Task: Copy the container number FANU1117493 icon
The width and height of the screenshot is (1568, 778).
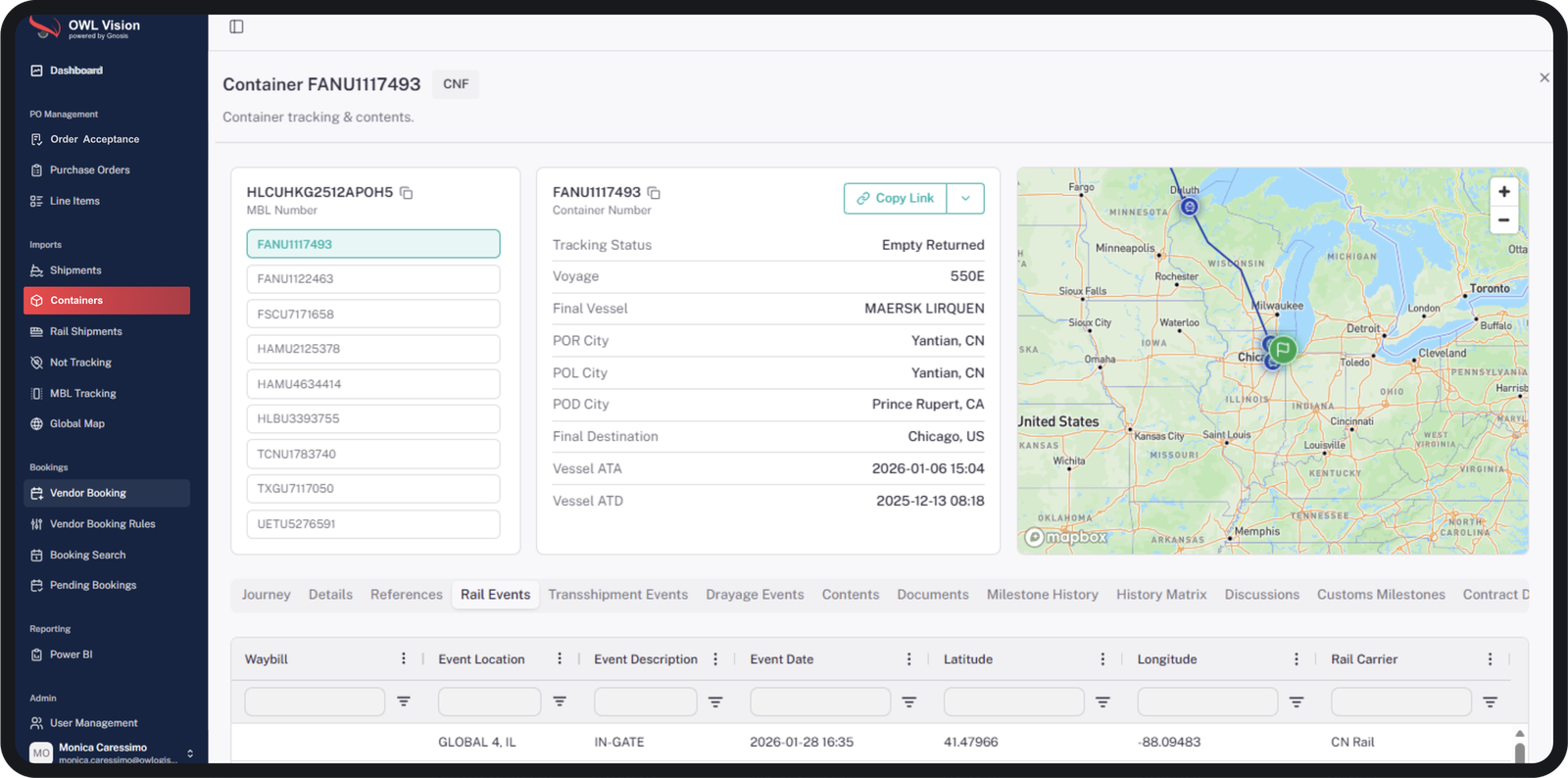Action: pos(654,193)
